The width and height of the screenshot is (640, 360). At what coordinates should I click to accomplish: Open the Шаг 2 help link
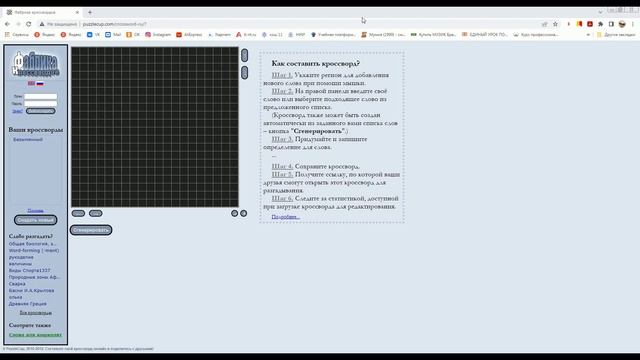(282, 91)
